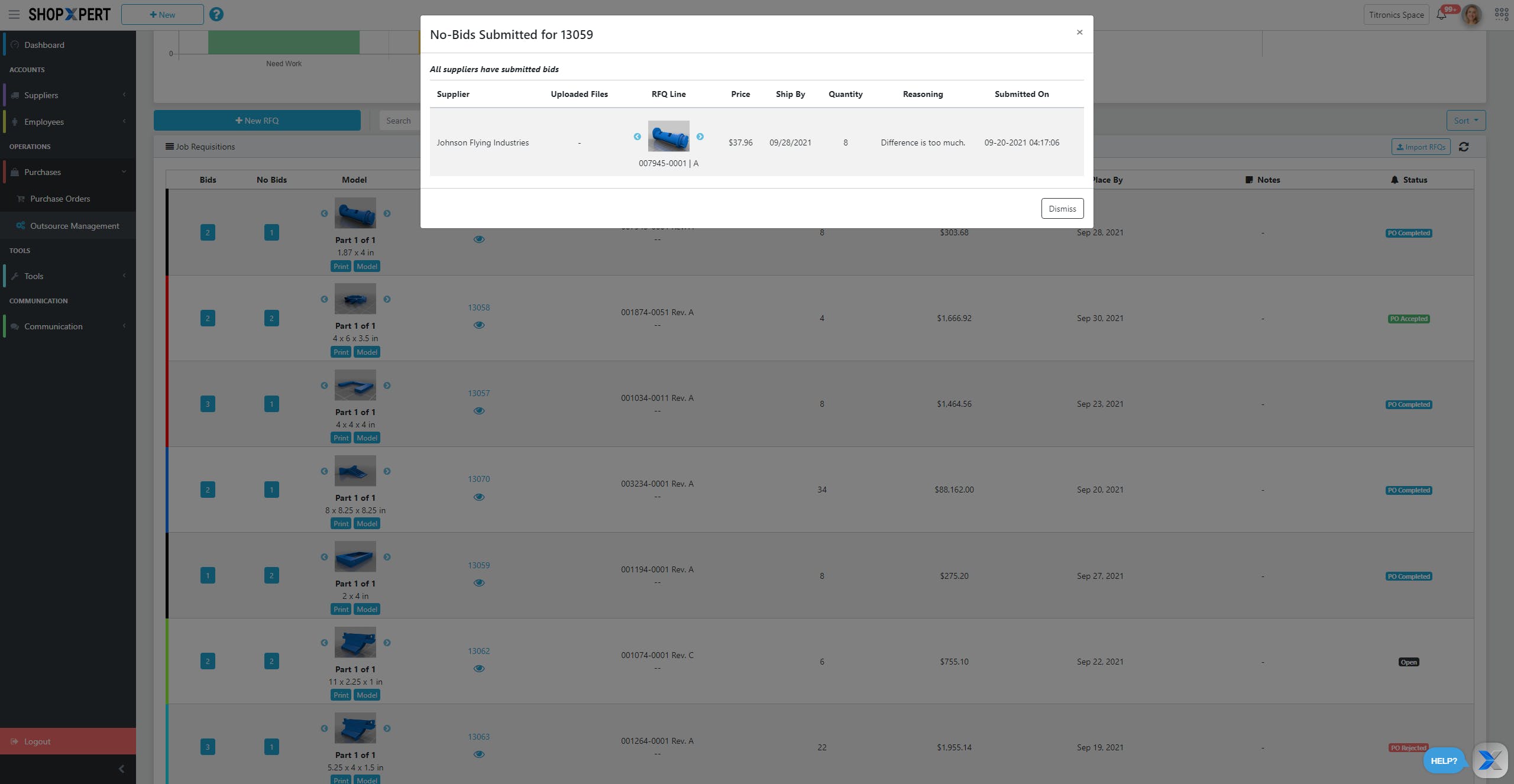Go to Outsource Management
This screenshot has height=784, width=1514.
pos(75,226)
